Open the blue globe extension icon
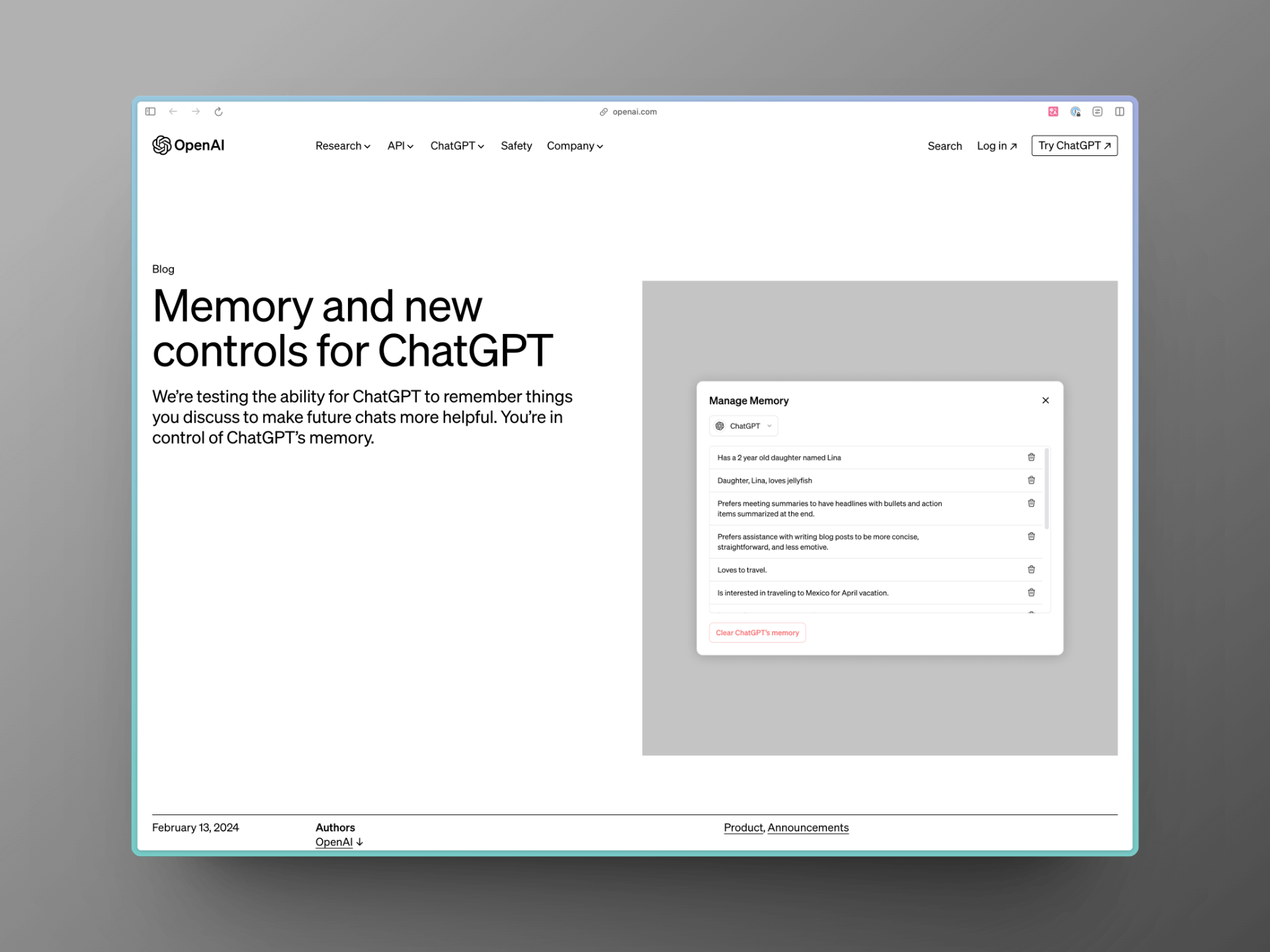Screen dimensions: 1270x952 [x=1076, y=112]
